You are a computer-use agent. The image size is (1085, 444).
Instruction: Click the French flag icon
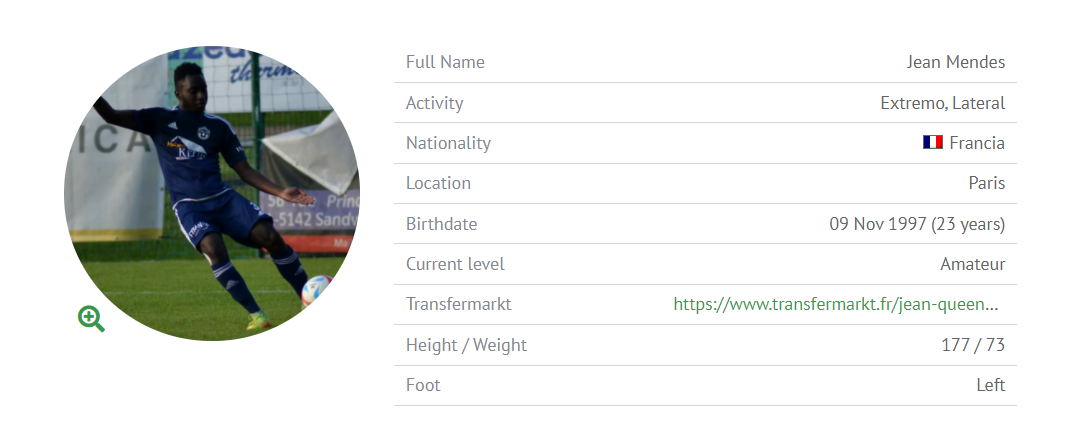tap(933, 142)
